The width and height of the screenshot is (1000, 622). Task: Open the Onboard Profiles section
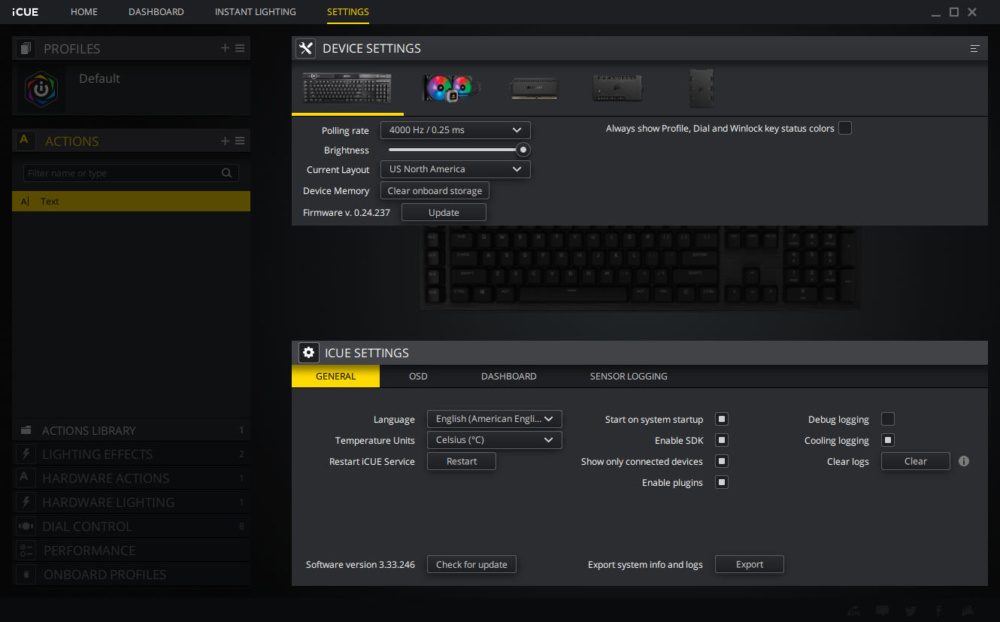click(x=131, y=575)
